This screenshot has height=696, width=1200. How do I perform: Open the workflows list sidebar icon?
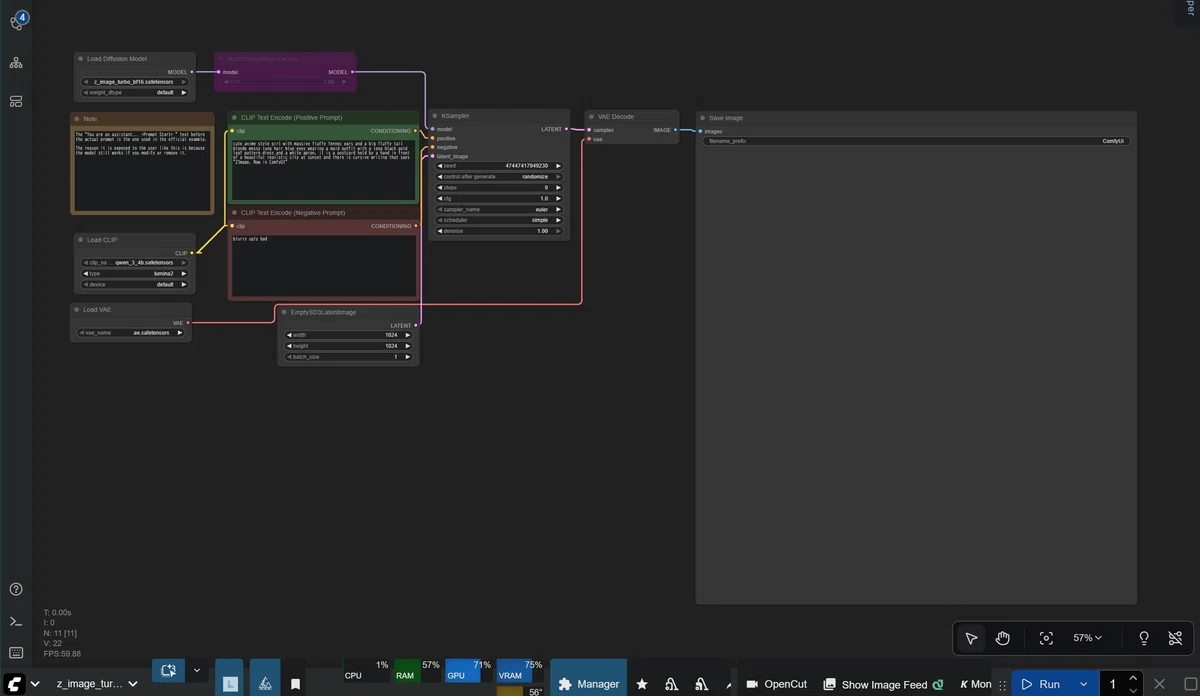coord(16,101)
